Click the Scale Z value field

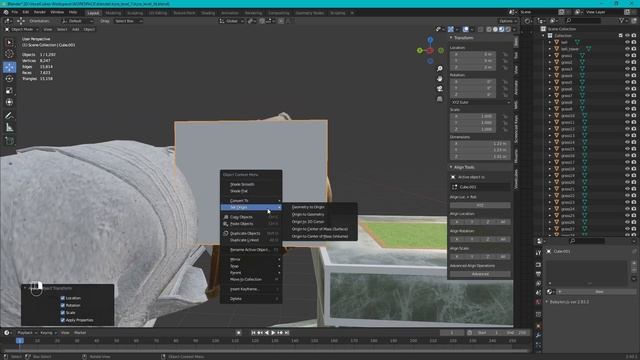pos(473,129)
